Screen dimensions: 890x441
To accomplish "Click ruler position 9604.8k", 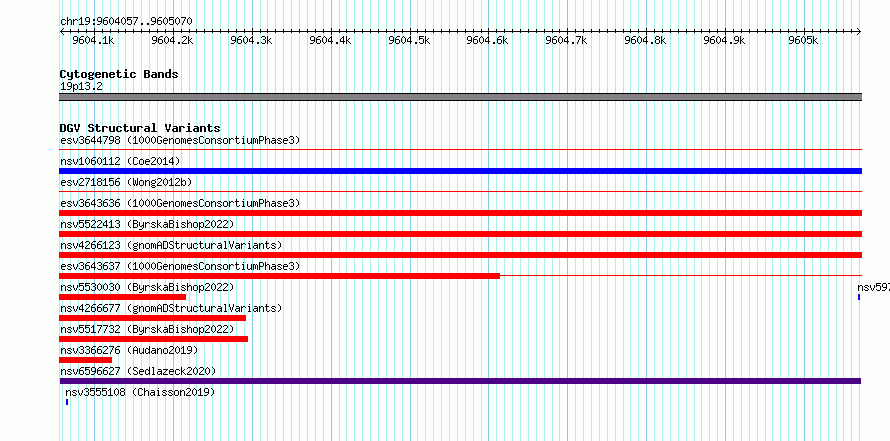I will (645, 40).
